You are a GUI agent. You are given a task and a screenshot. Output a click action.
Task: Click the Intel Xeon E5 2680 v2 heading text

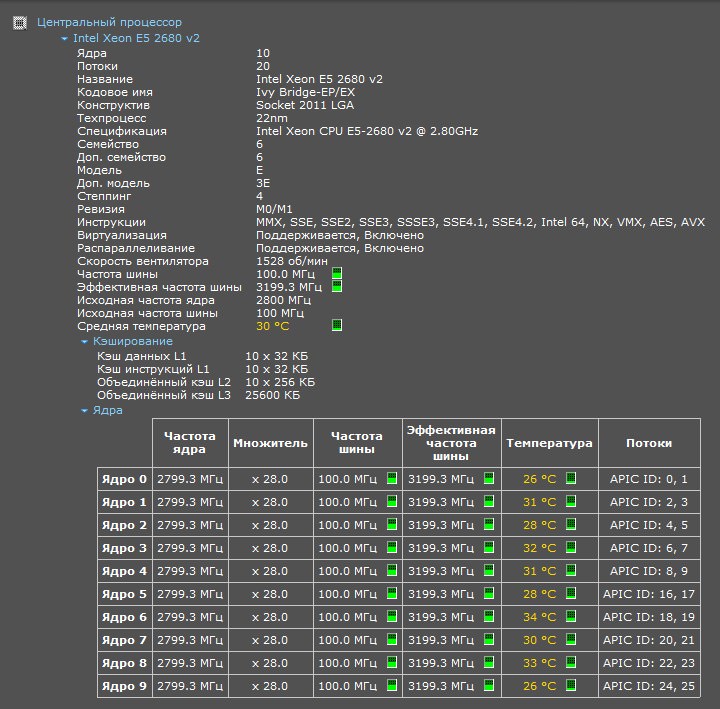(x=136, y=38)
